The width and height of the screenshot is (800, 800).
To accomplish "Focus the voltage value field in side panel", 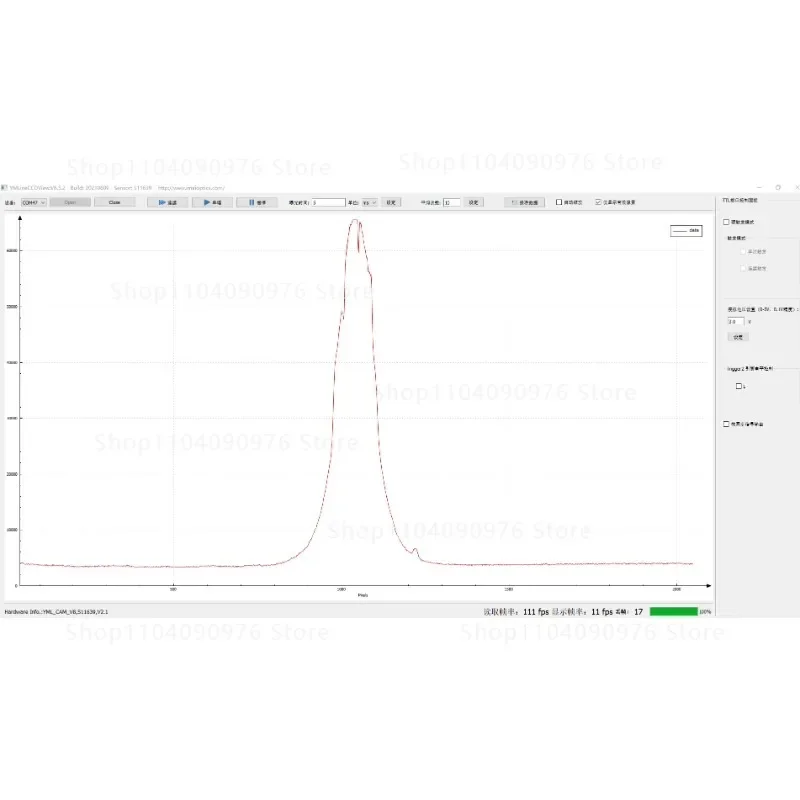I will click(x=736, y=321).
